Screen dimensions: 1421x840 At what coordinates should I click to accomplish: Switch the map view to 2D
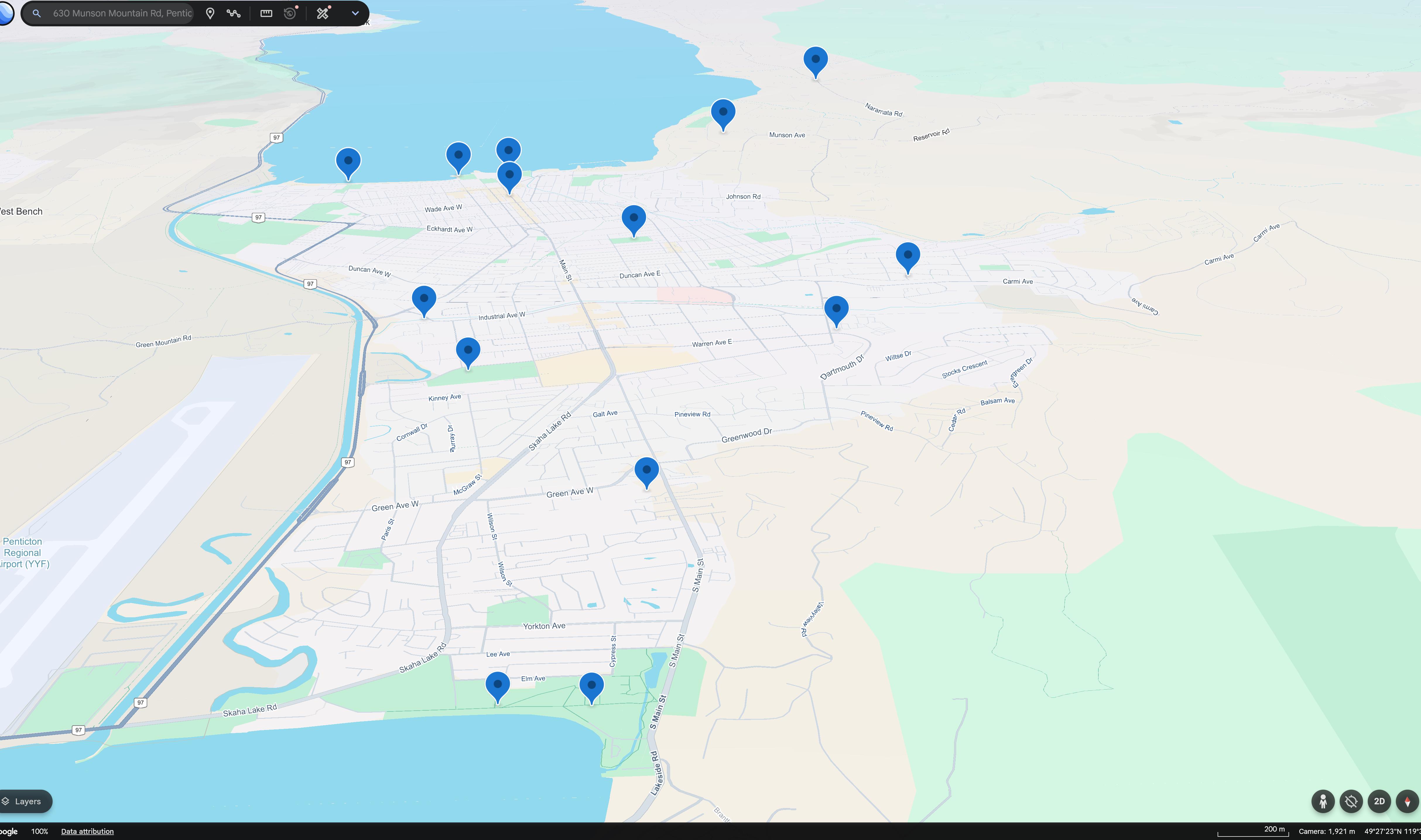point(1379,801)
